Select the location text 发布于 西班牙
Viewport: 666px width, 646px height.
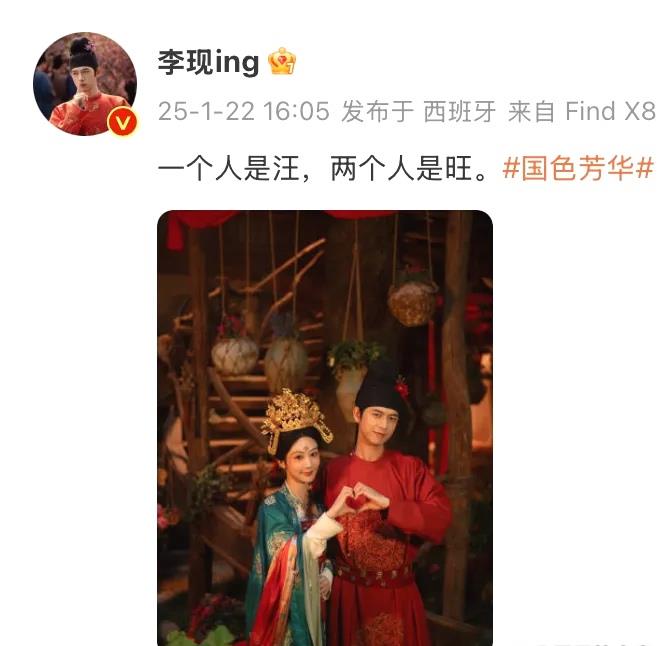418,111
